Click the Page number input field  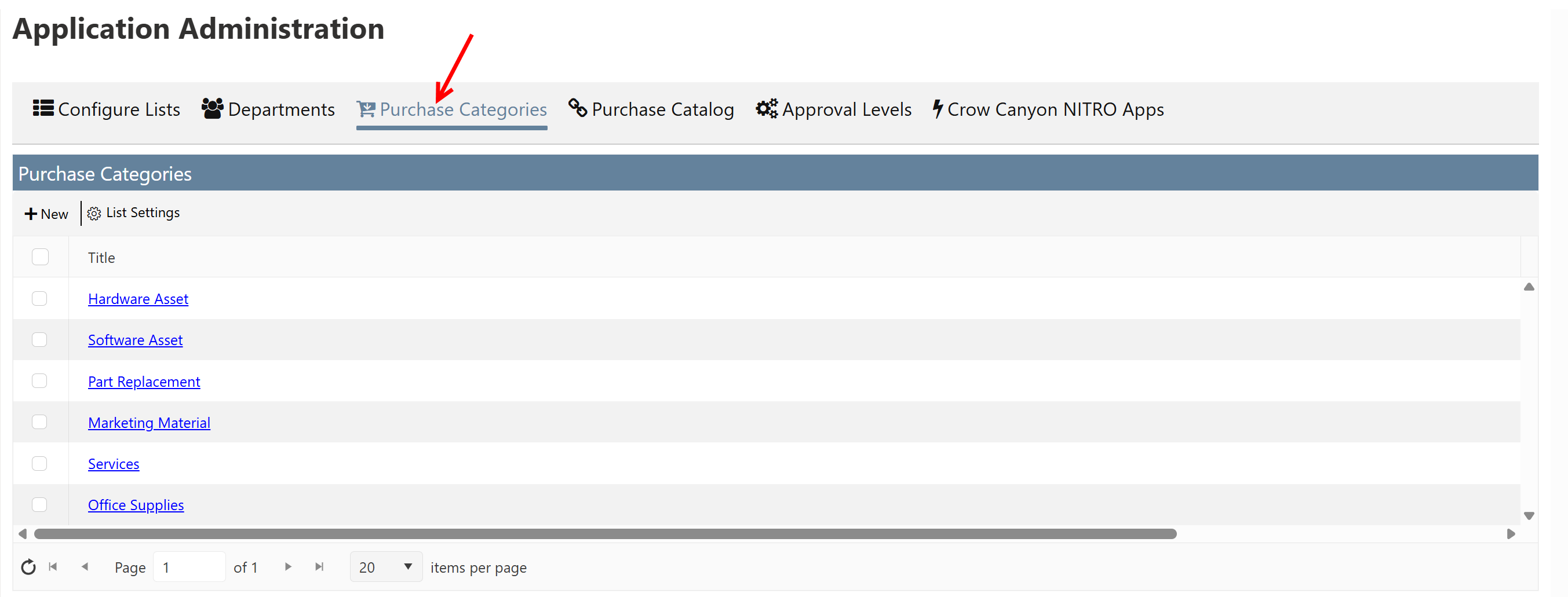tap(189, 567)
